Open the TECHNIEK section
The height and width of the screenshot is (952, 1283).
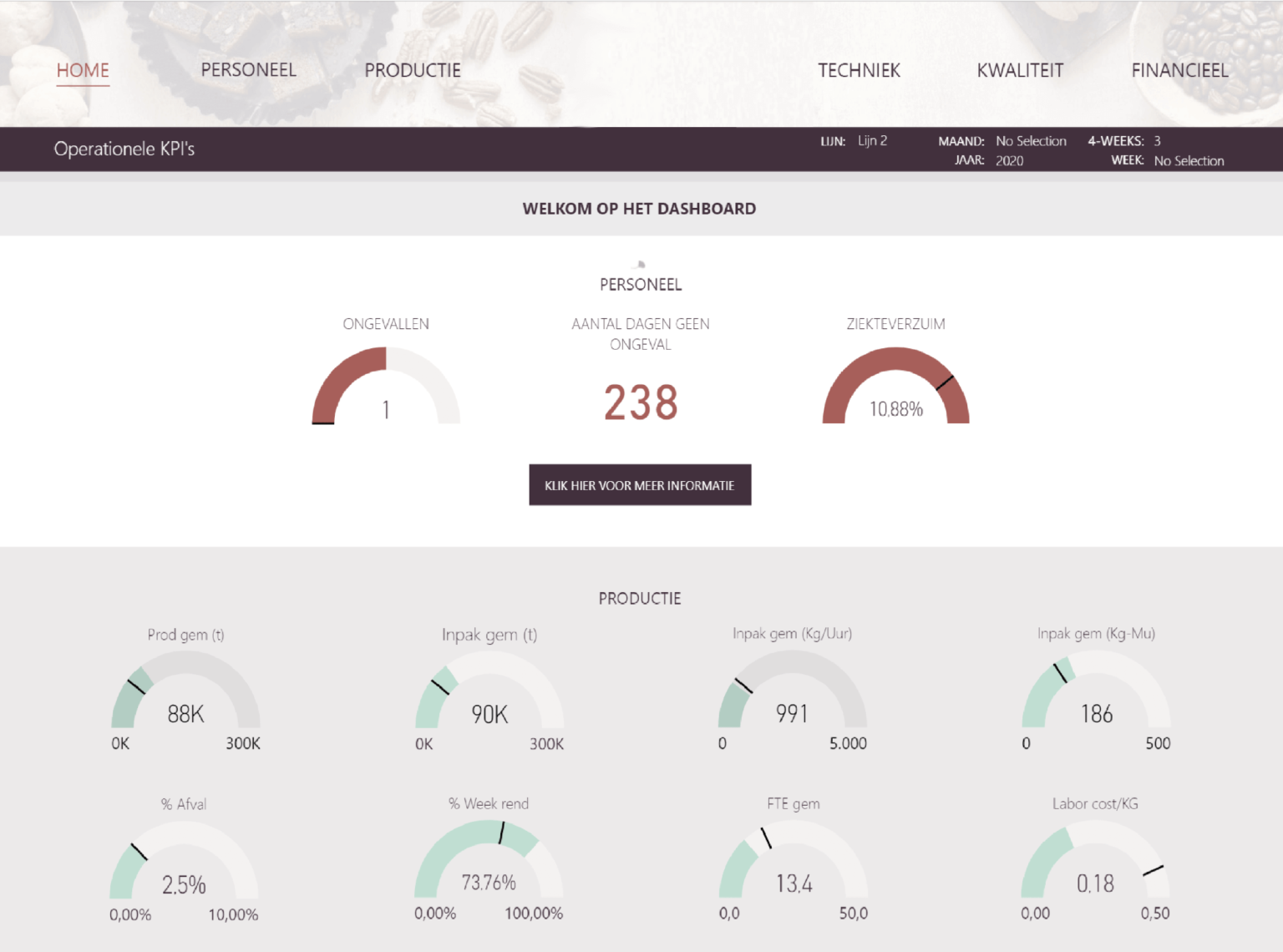(x=860, y=70)
